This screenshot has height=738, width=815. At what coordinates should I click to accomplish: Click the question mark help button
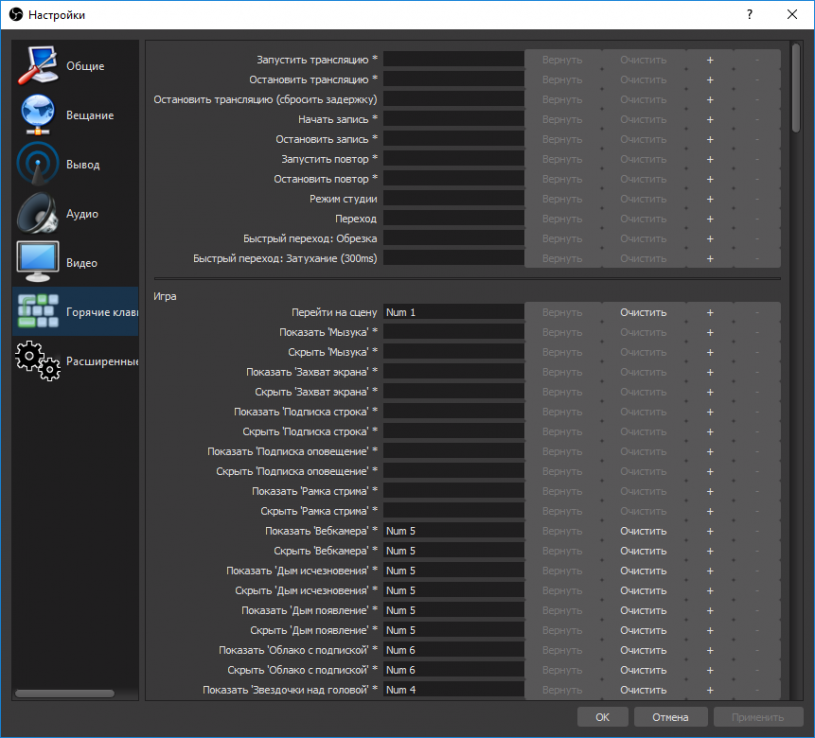click(x=747, y=15)
